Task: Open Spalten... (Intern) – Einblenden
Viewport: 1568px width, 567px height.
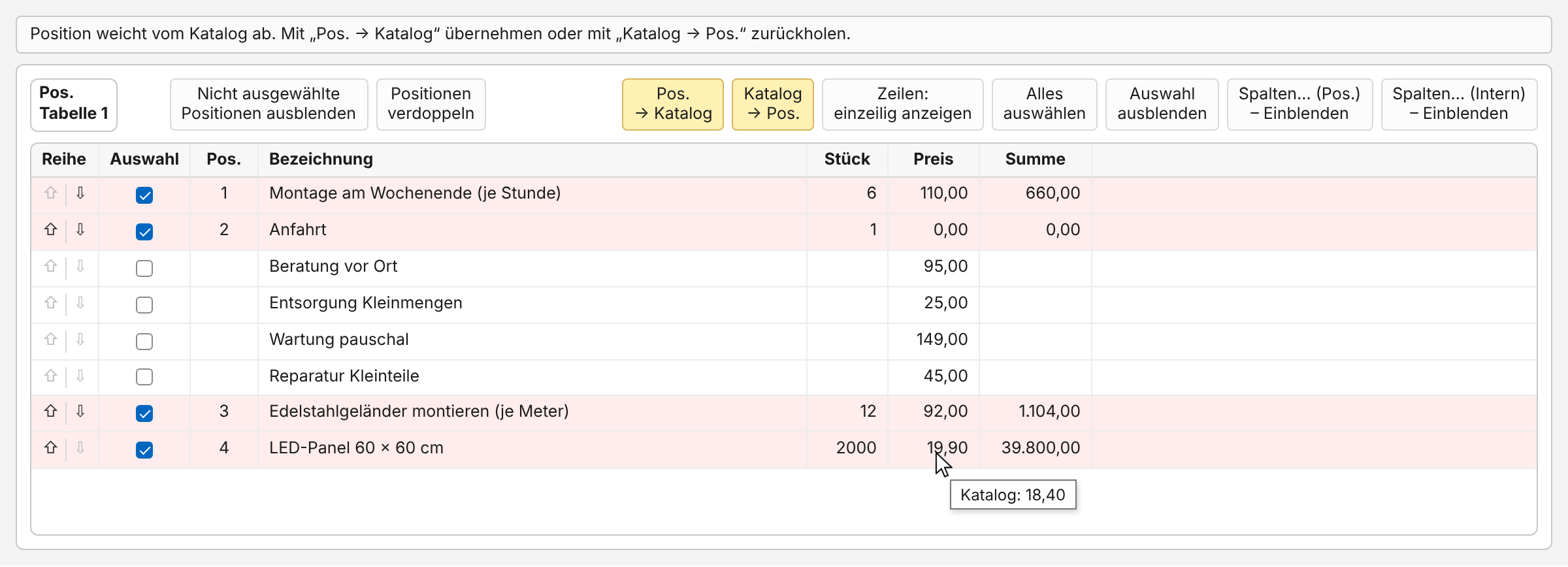Action: coord(1459,105)
